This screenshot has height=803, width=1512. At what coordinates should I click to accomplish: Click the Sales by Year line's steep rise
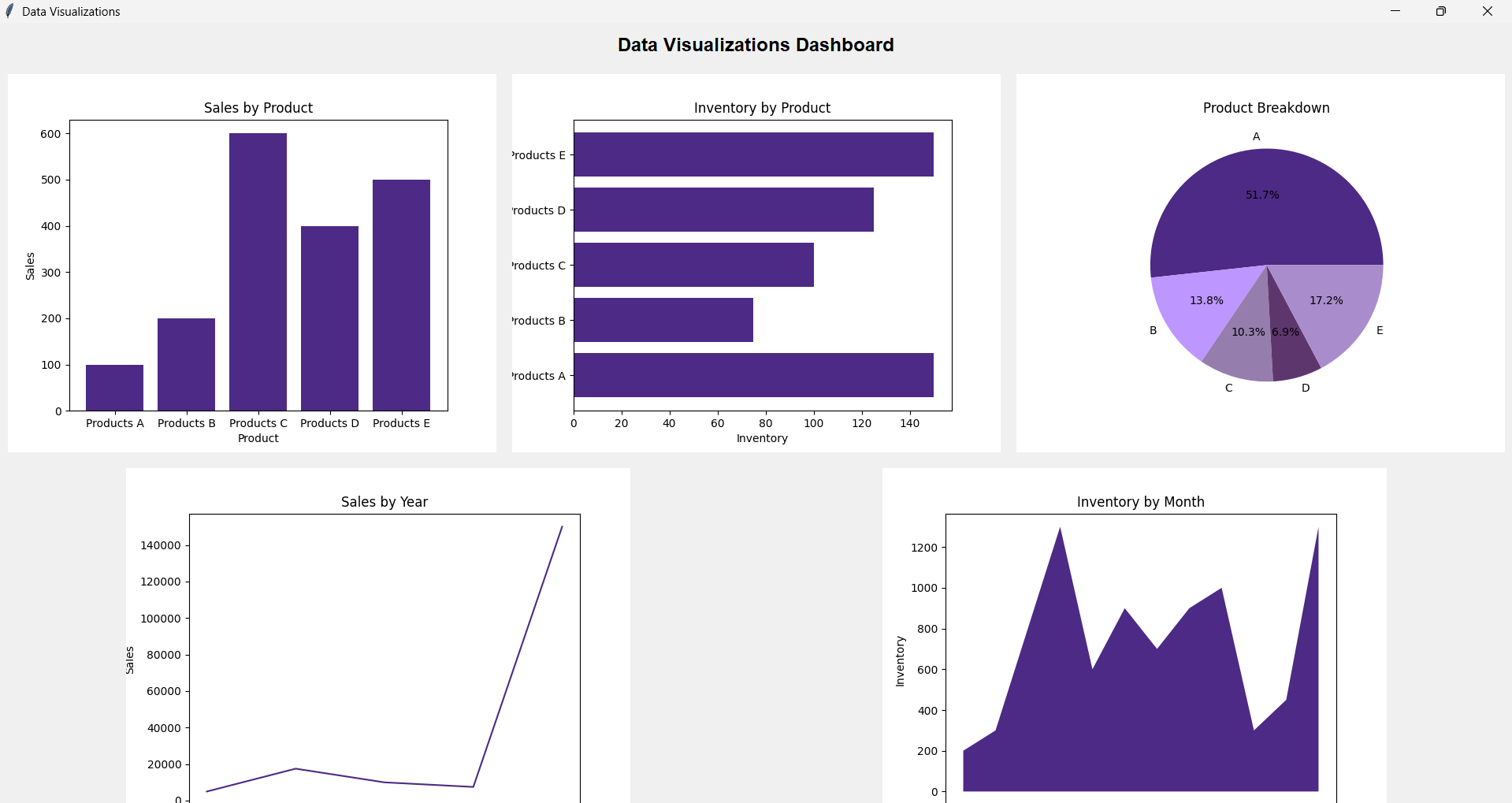[x=518, y=656]
